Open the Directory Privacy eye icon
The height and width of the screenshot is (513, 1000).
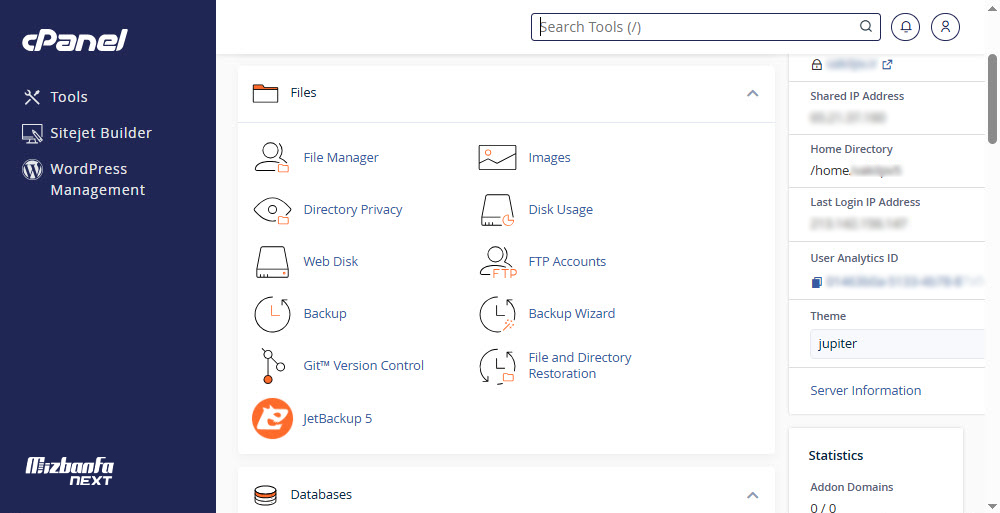(x=272, y=210)
